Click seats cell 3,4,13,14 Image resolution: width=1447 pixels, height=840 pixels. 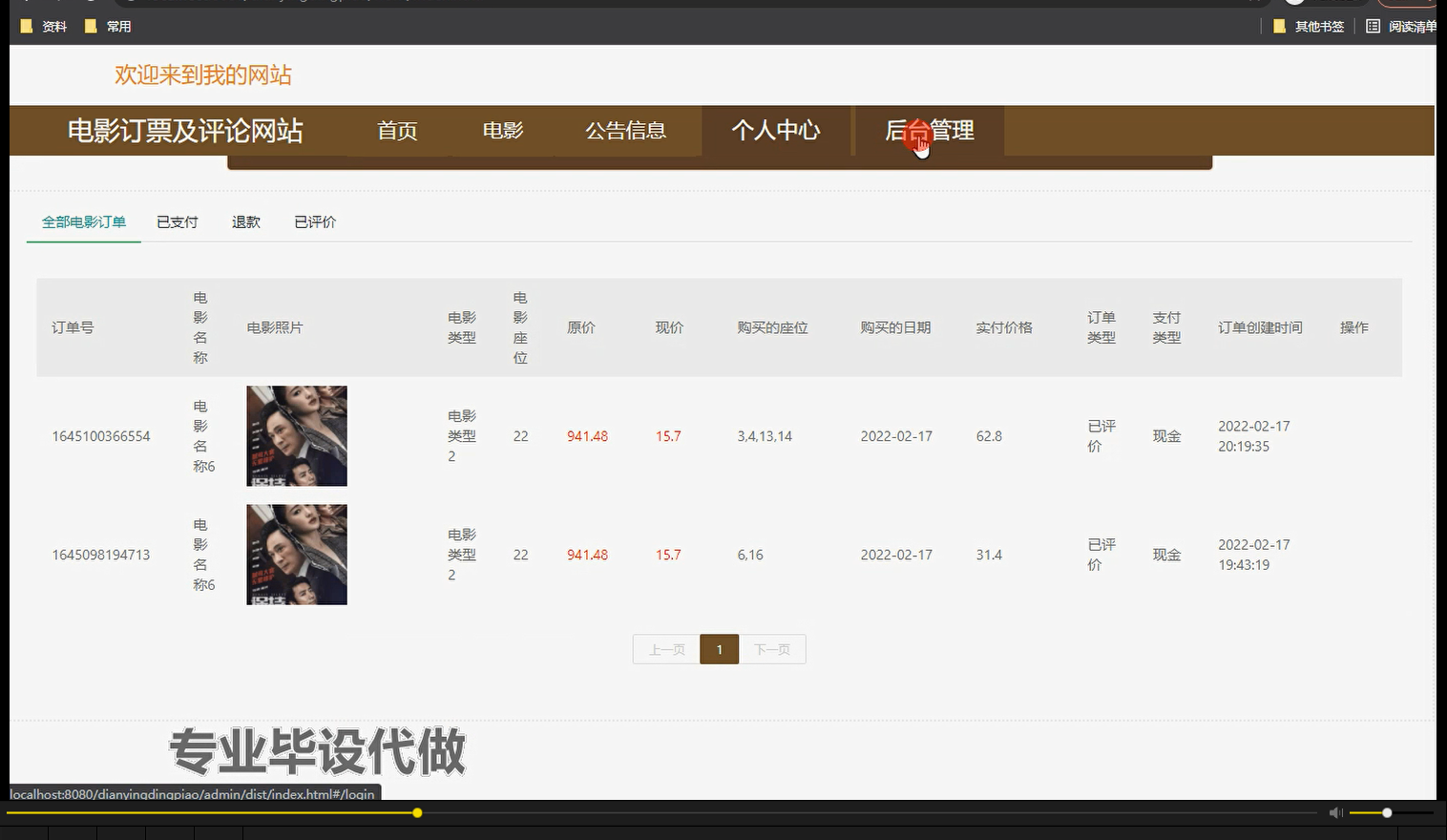(x=765, y=436)
